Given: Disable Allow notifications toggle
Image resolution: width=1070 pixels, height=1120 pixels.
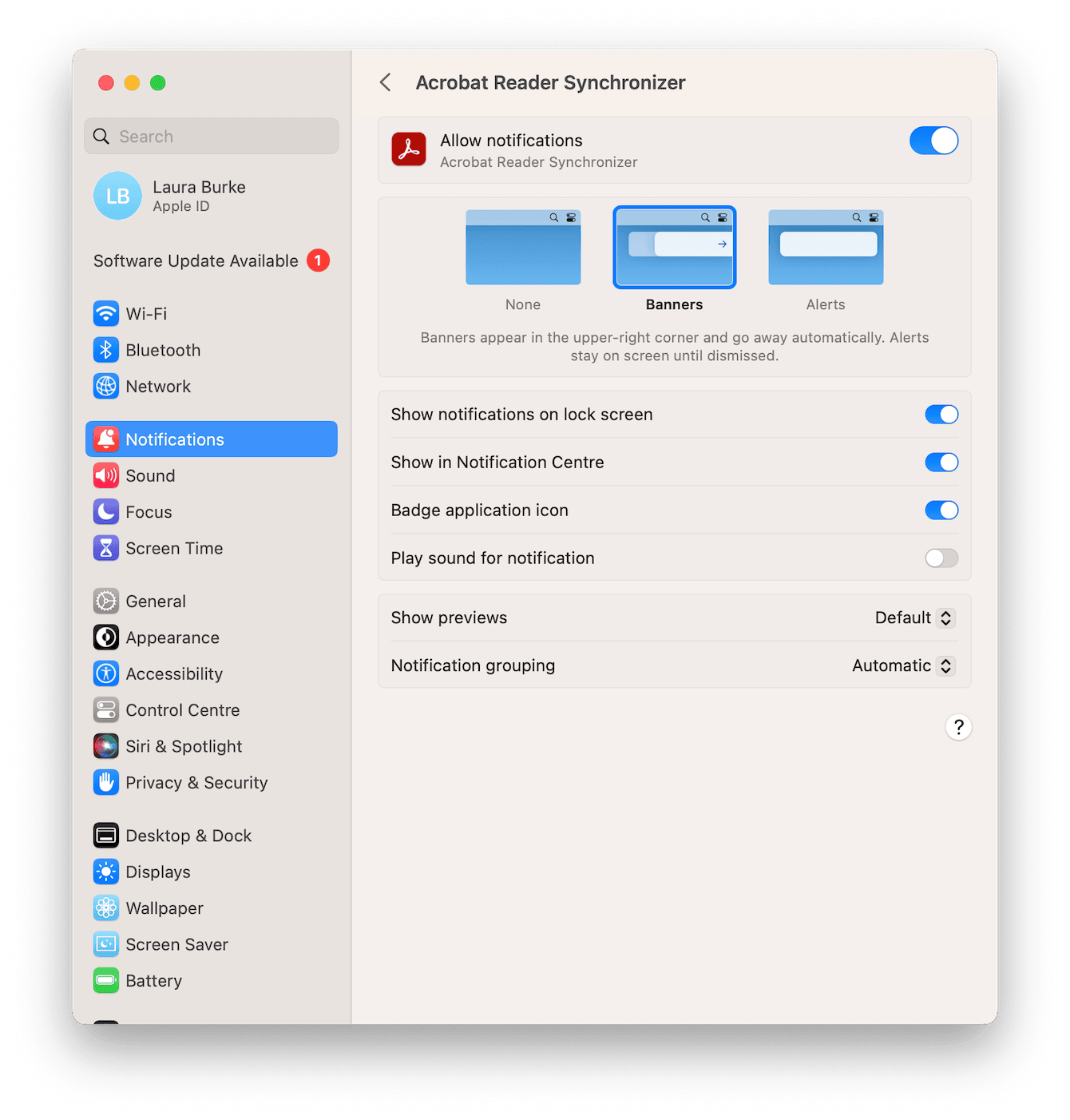Looking at the screenshot, I should point(933,141).
